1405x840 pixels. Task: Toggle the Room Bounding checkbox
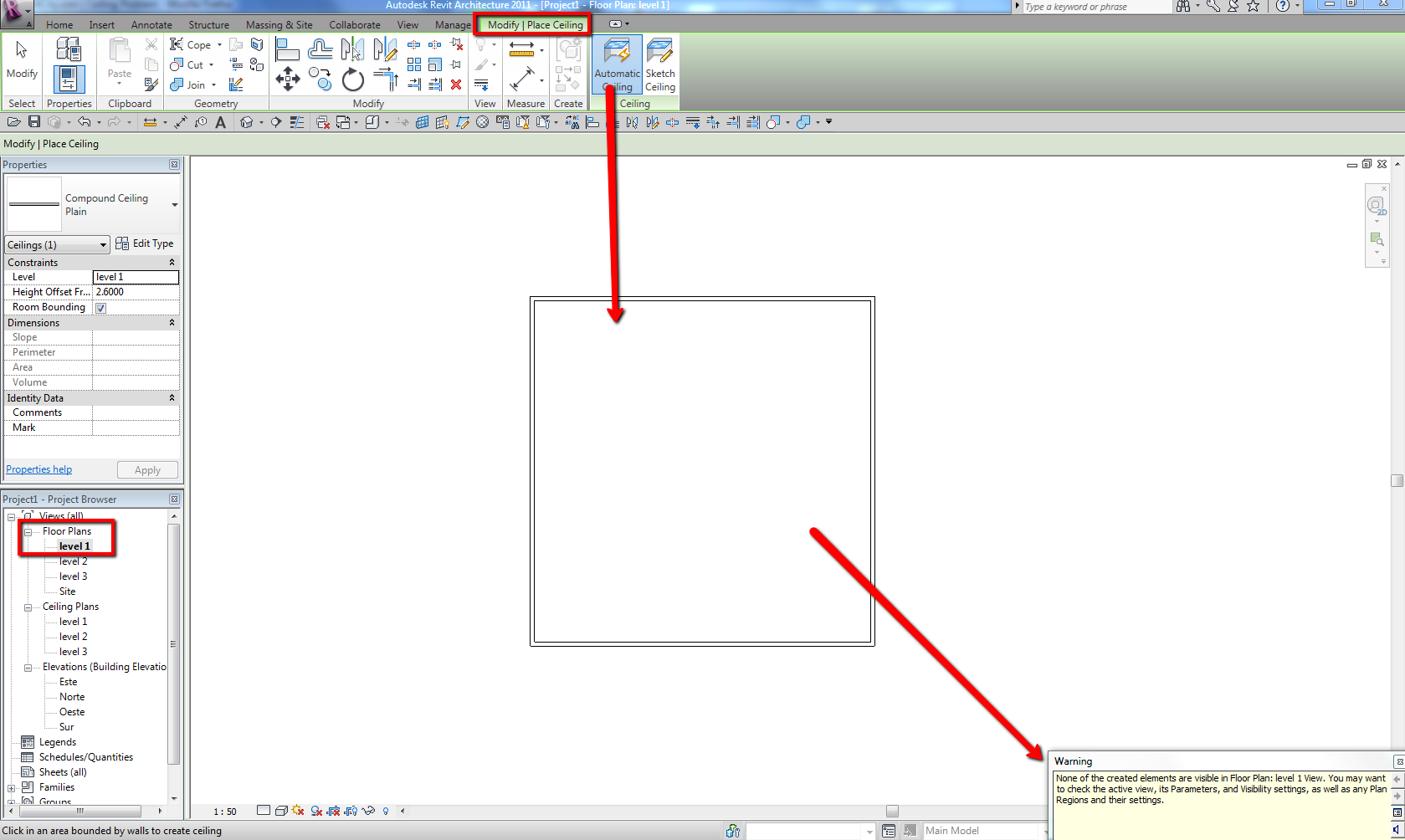pos(100,308)
